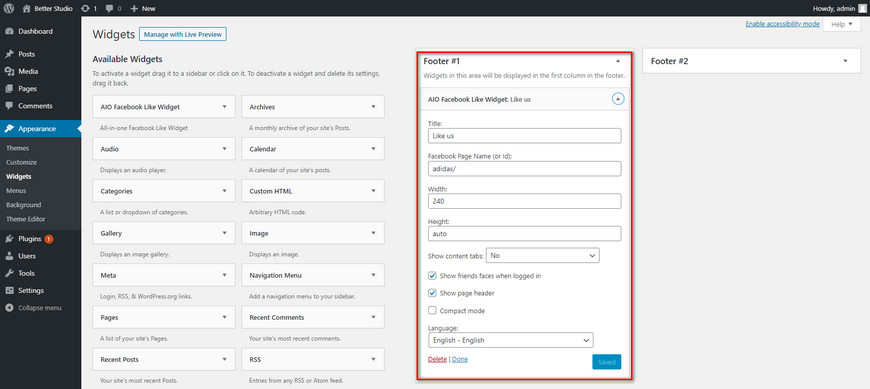
Task: Expand the Footer #2 widget area
Action: click(845, 61)
